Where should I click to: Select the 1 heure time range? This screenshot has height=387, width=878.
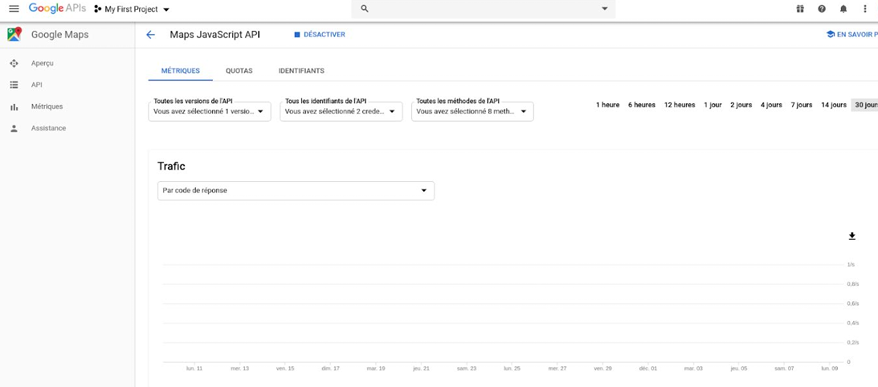pyautogui.click(x=608, y=105)
